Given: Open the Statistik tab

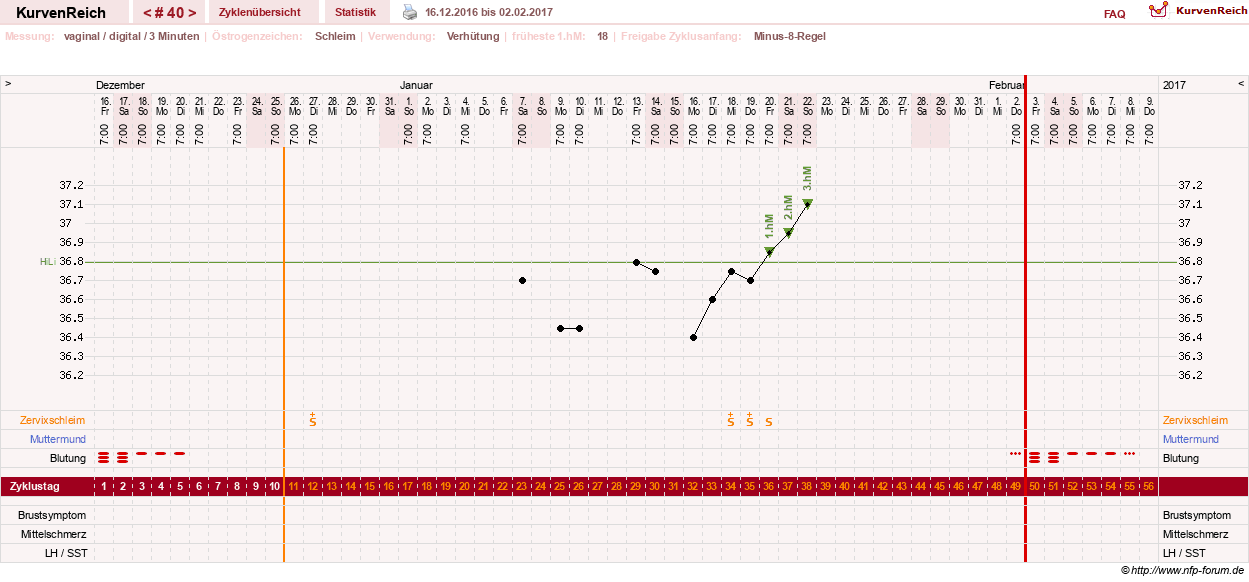Looking at the screenshot, I should (355, 12).
